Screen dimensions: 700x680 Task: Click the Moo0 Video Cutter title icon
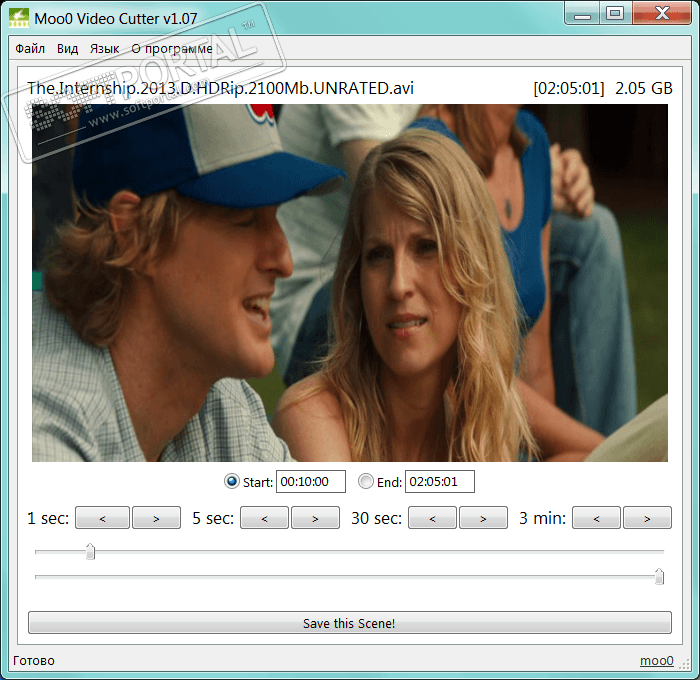19,18
